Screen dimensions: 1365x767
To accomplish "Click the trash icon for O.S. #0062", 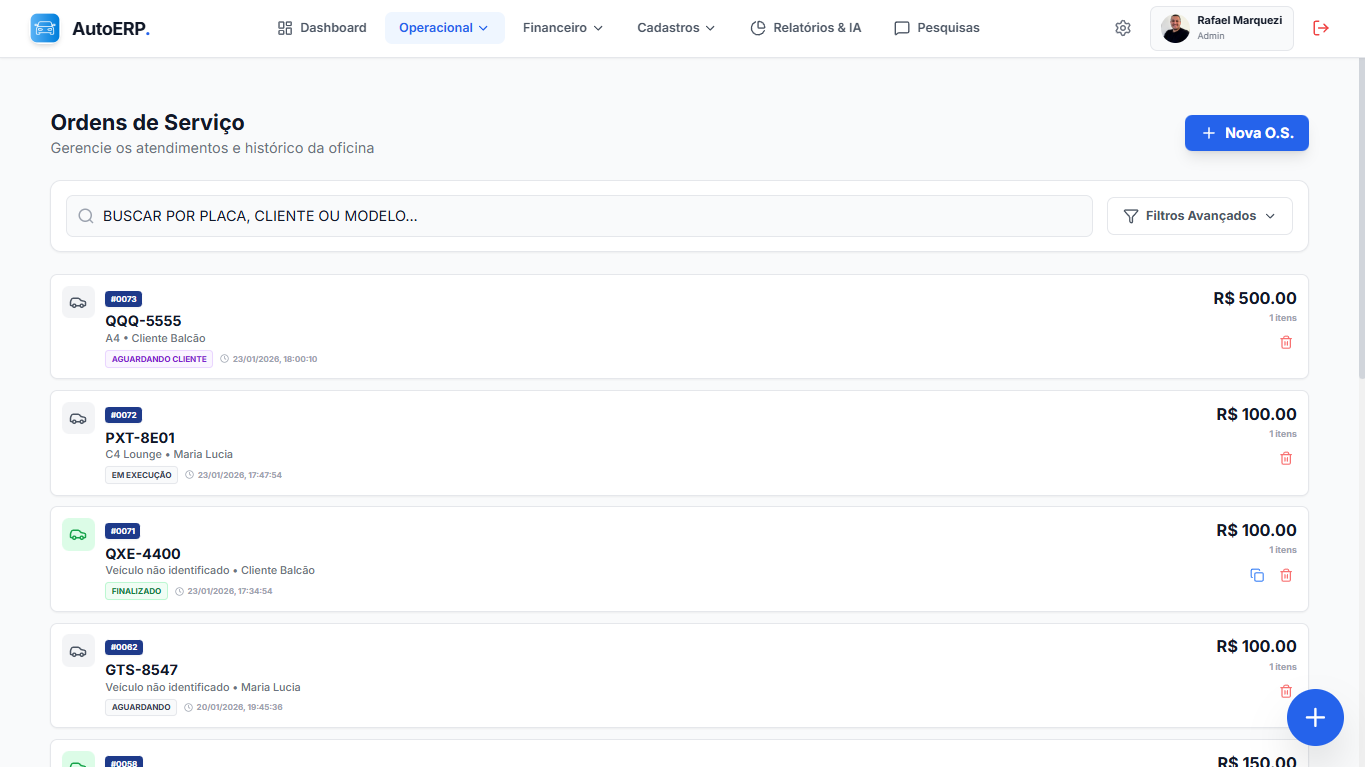I will [x=1286, y=691].
